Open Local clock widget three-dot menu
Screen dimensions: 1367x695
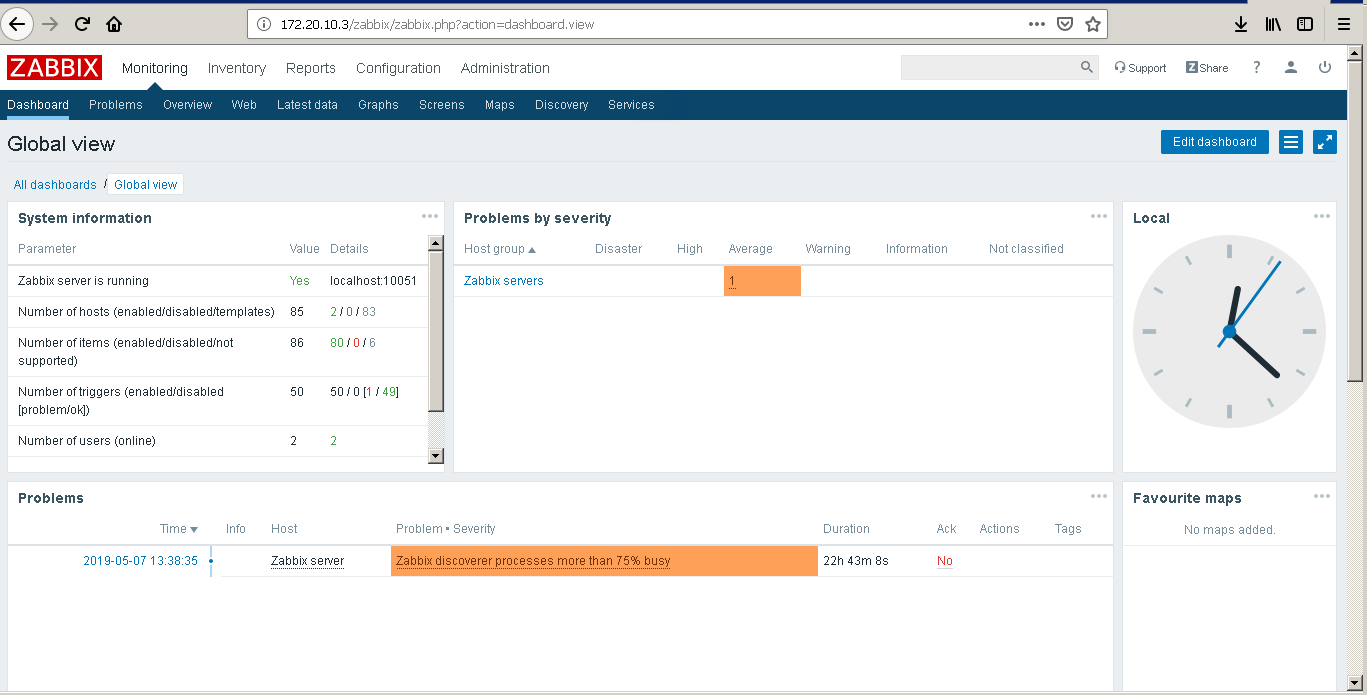click(1322, 216)
